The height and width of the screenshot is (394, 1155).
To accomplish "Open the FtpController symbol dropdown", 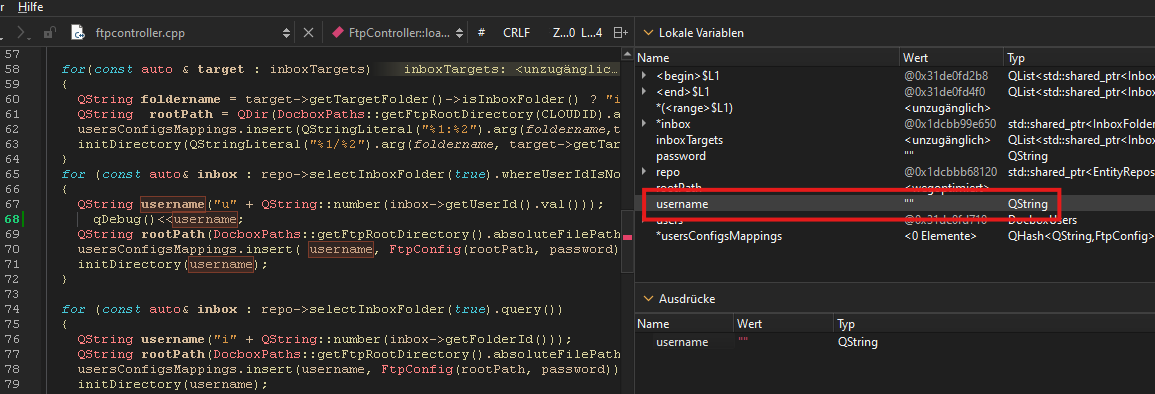I will 460,33.
